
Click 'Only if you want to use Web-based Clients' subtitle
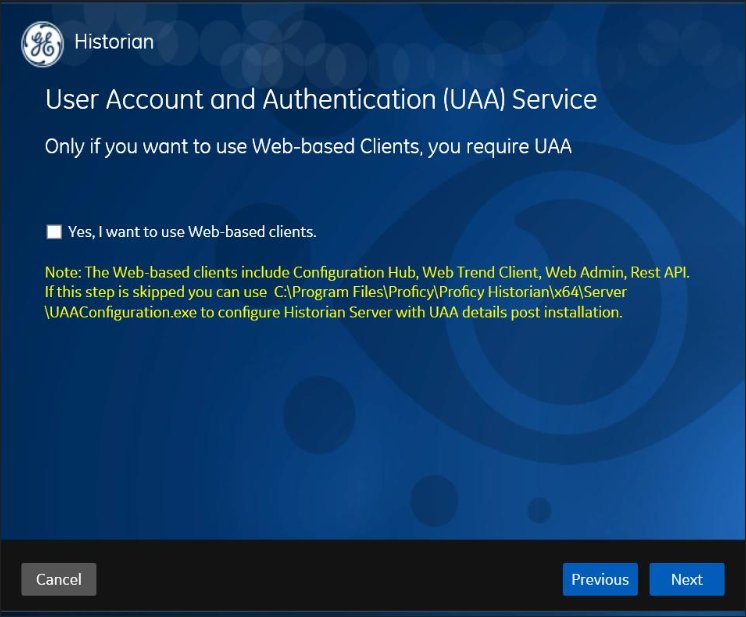[308, 147]
